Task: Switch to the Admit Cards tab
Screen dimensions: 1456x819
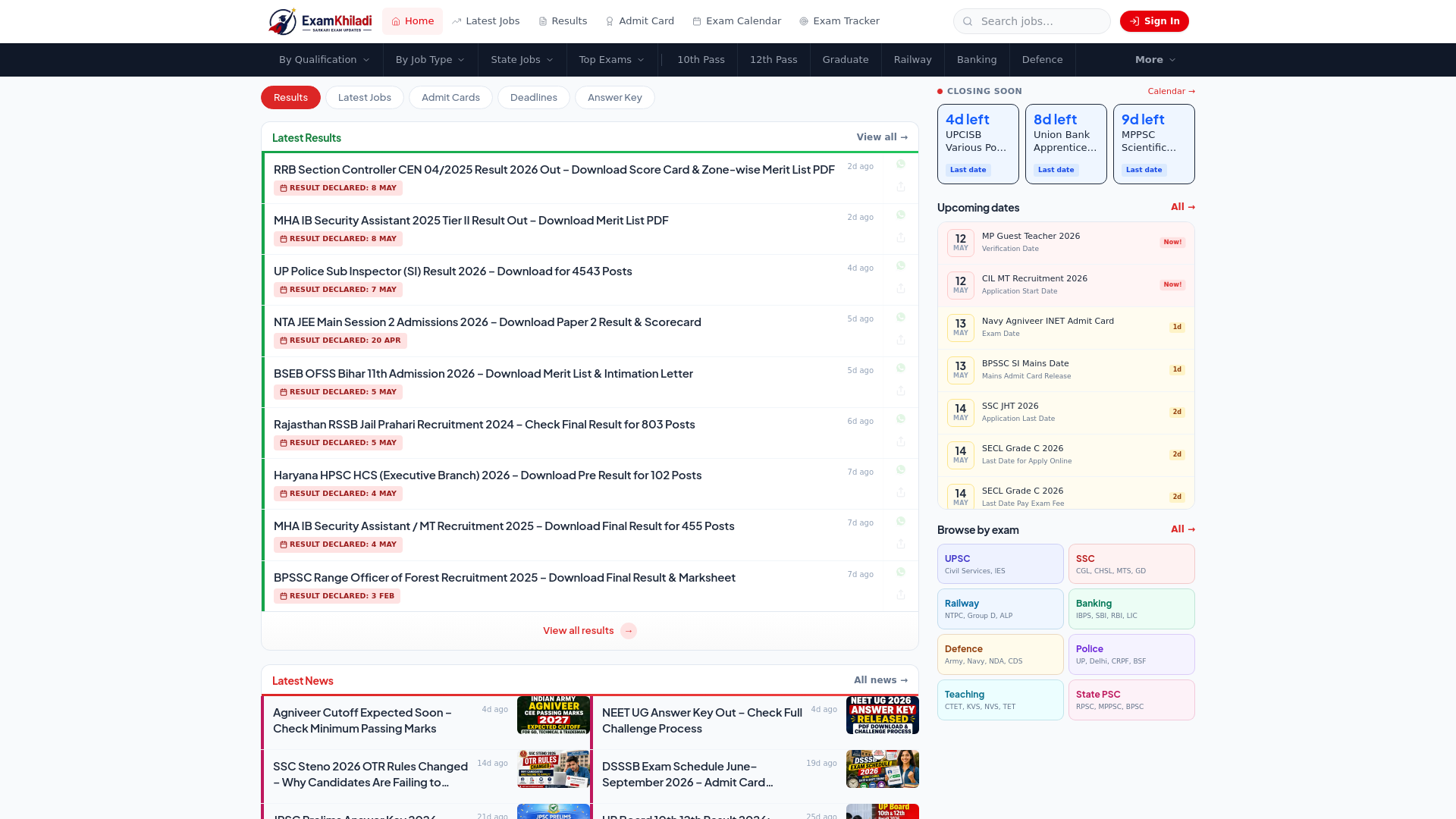Action: [x=450, y=98]
